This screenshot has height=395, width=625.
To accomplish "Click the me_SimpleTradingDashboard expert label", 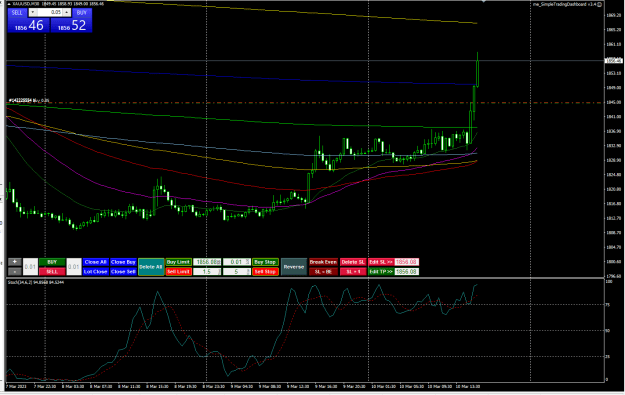I will [567, 4].
